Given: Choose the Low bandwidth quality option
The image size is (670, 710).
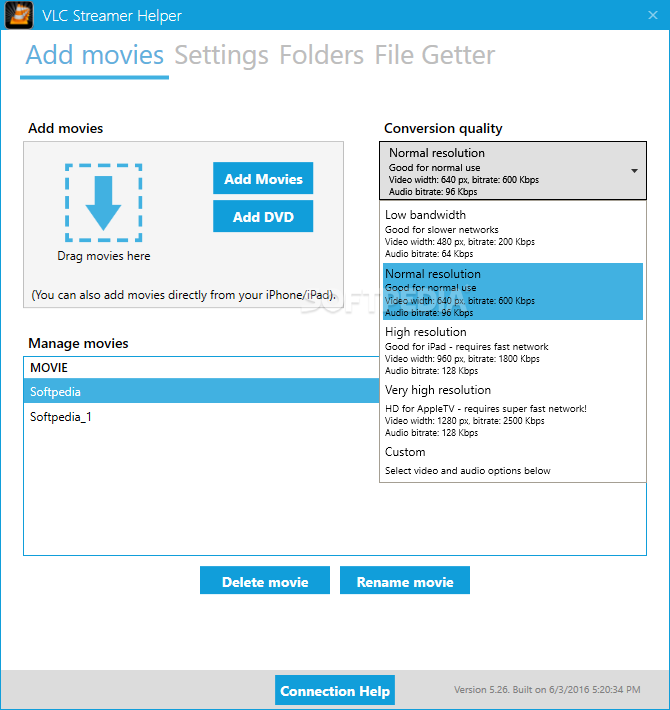Looking at the screenshot, I should click(512, 233).
